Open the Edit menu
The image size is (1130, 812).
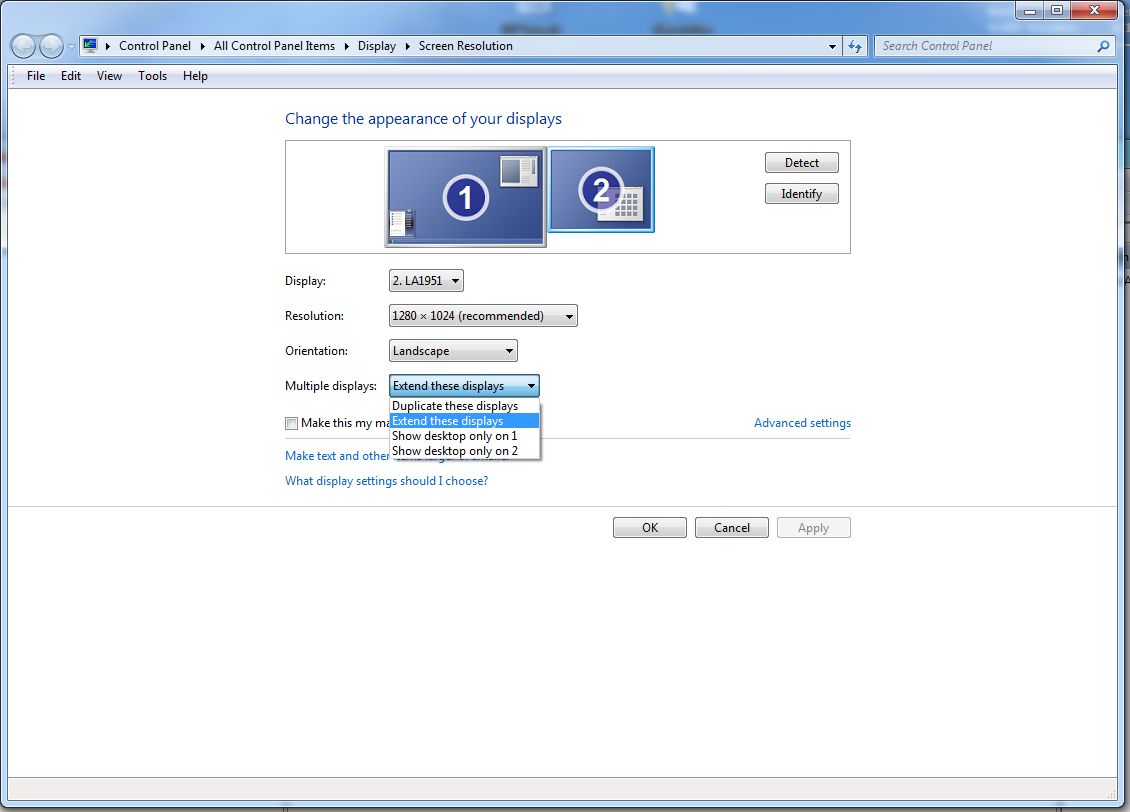tap(71, 76)
